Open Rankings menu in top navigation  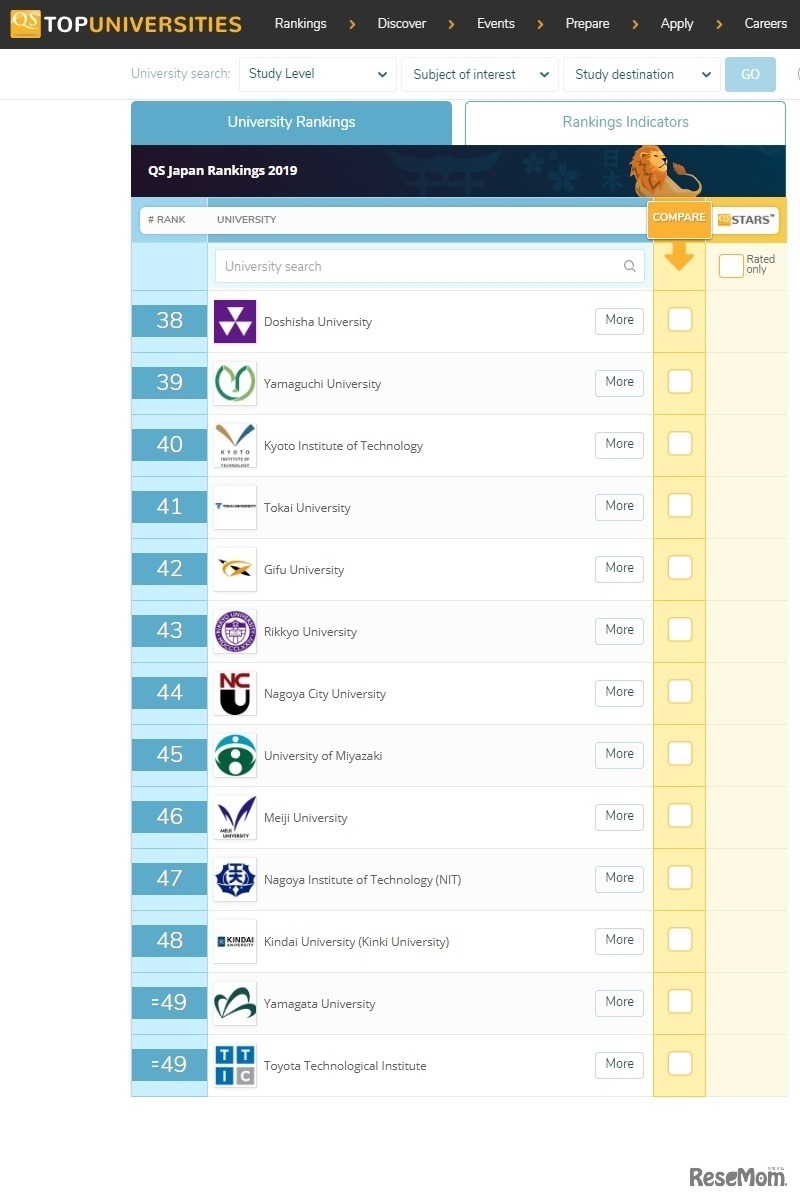tap(300, 23)
